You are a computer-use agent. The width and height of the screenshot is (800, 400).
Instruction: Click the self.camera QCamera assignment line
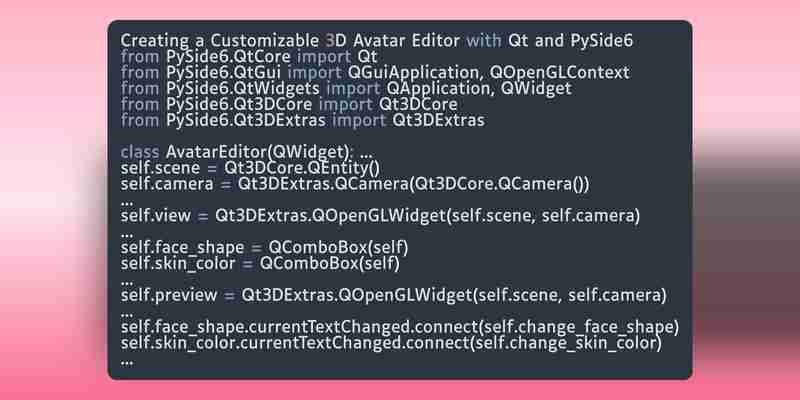pos(355,184)
